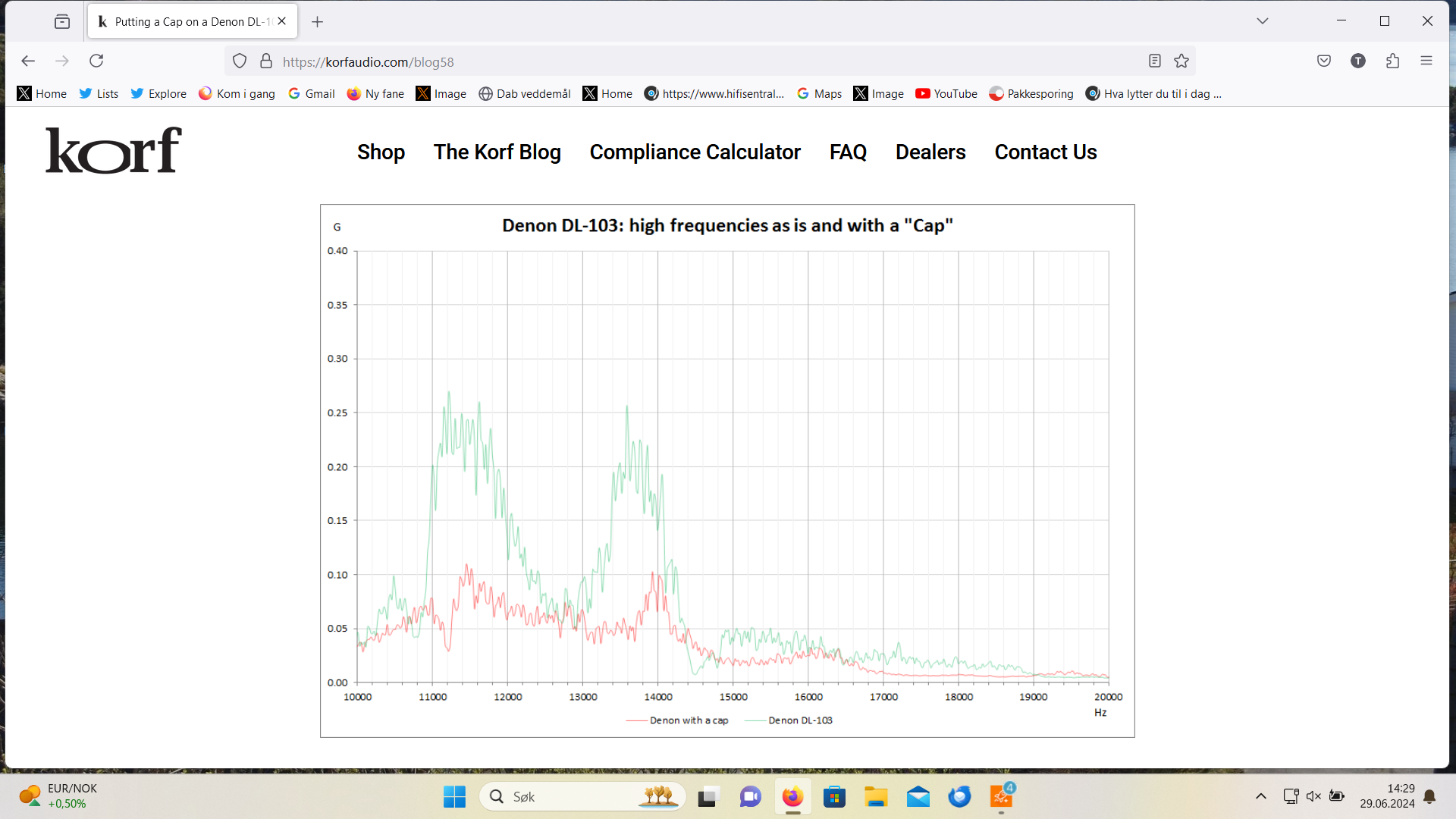This screenshot has height=819, width=1456.
Task: Open The Korf Blog menu item
Action: click(497, 152)
